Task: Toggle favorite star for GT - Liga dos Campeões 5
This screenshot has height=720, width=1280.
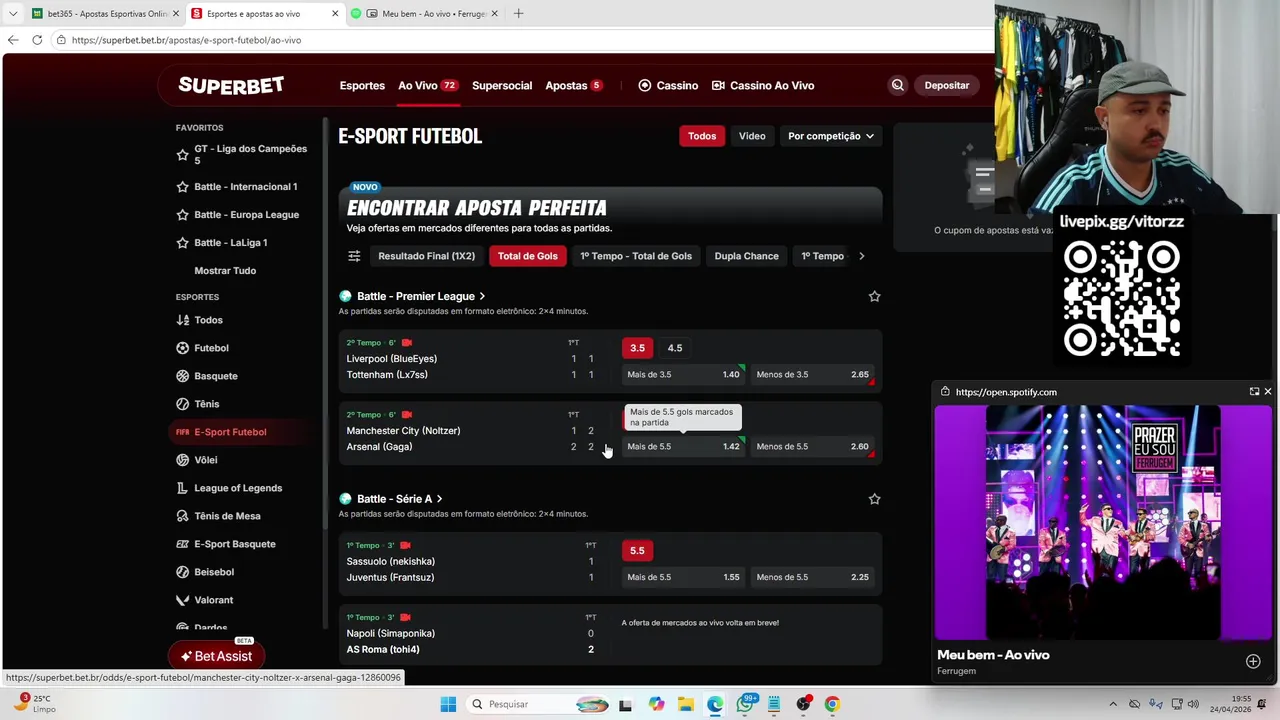Action: point(182,155)
